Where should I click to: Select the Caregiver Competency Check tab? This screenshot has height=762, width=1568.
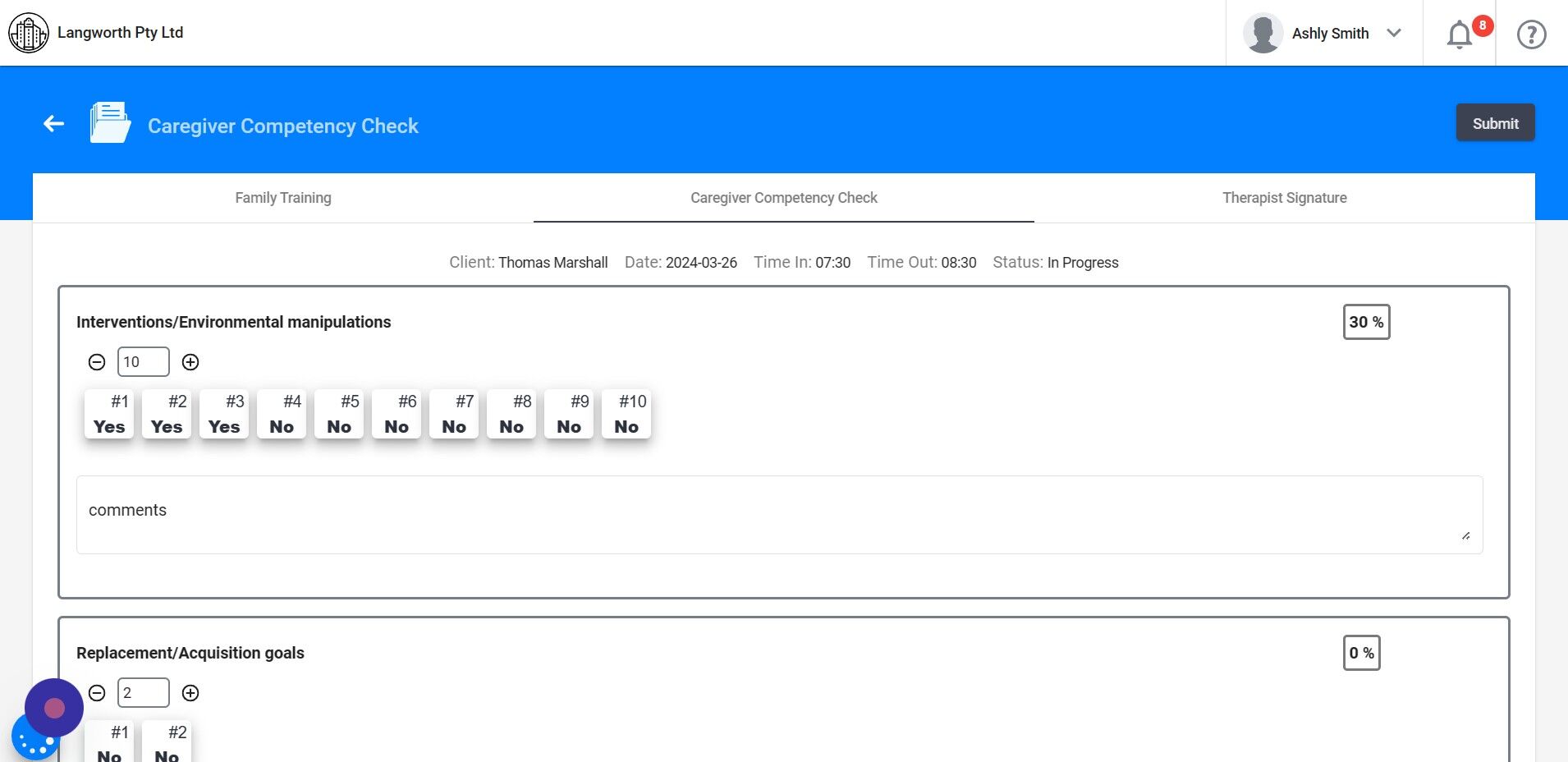(782, 197)
